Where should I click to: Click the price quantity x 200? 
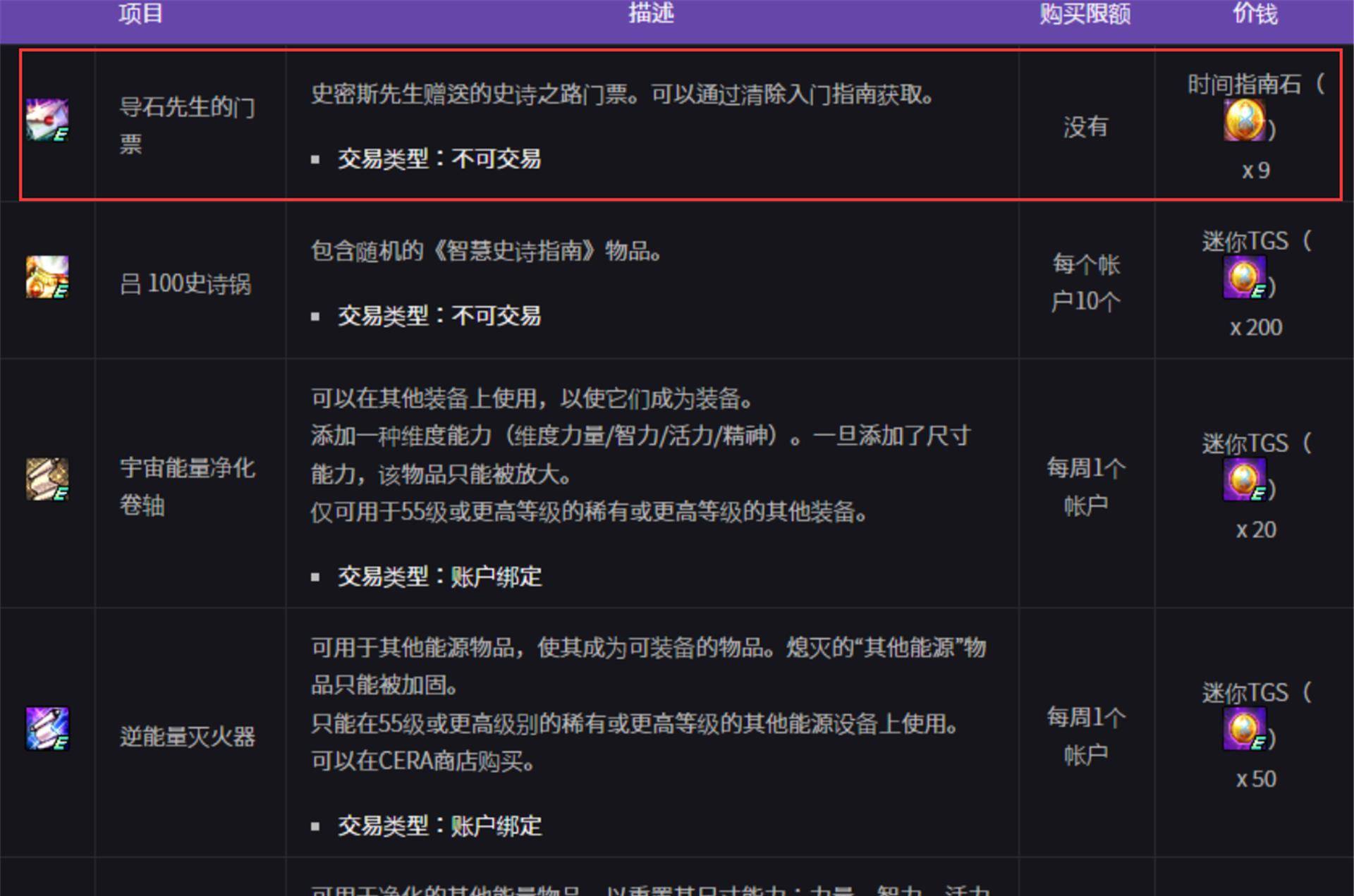(1256, 328)
